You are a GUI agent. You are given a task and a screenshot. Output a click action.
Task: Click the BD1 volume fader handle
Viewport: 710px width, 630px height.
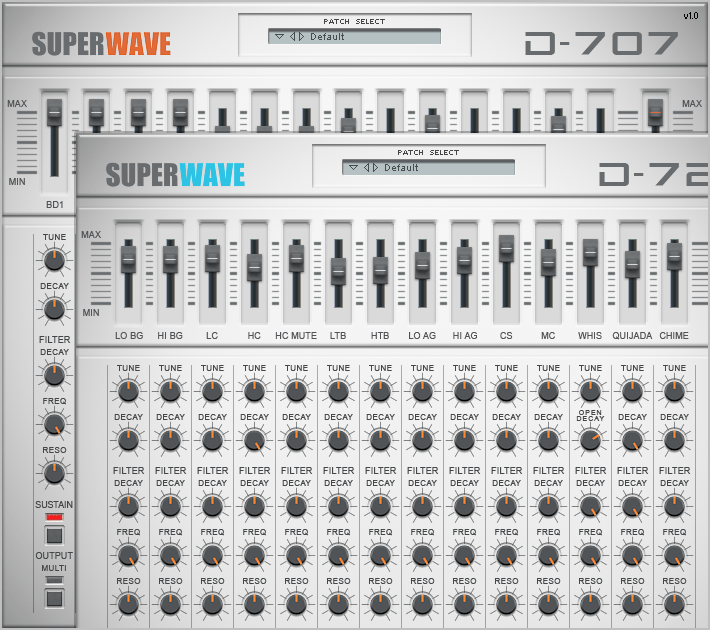[x=54, y=112]
